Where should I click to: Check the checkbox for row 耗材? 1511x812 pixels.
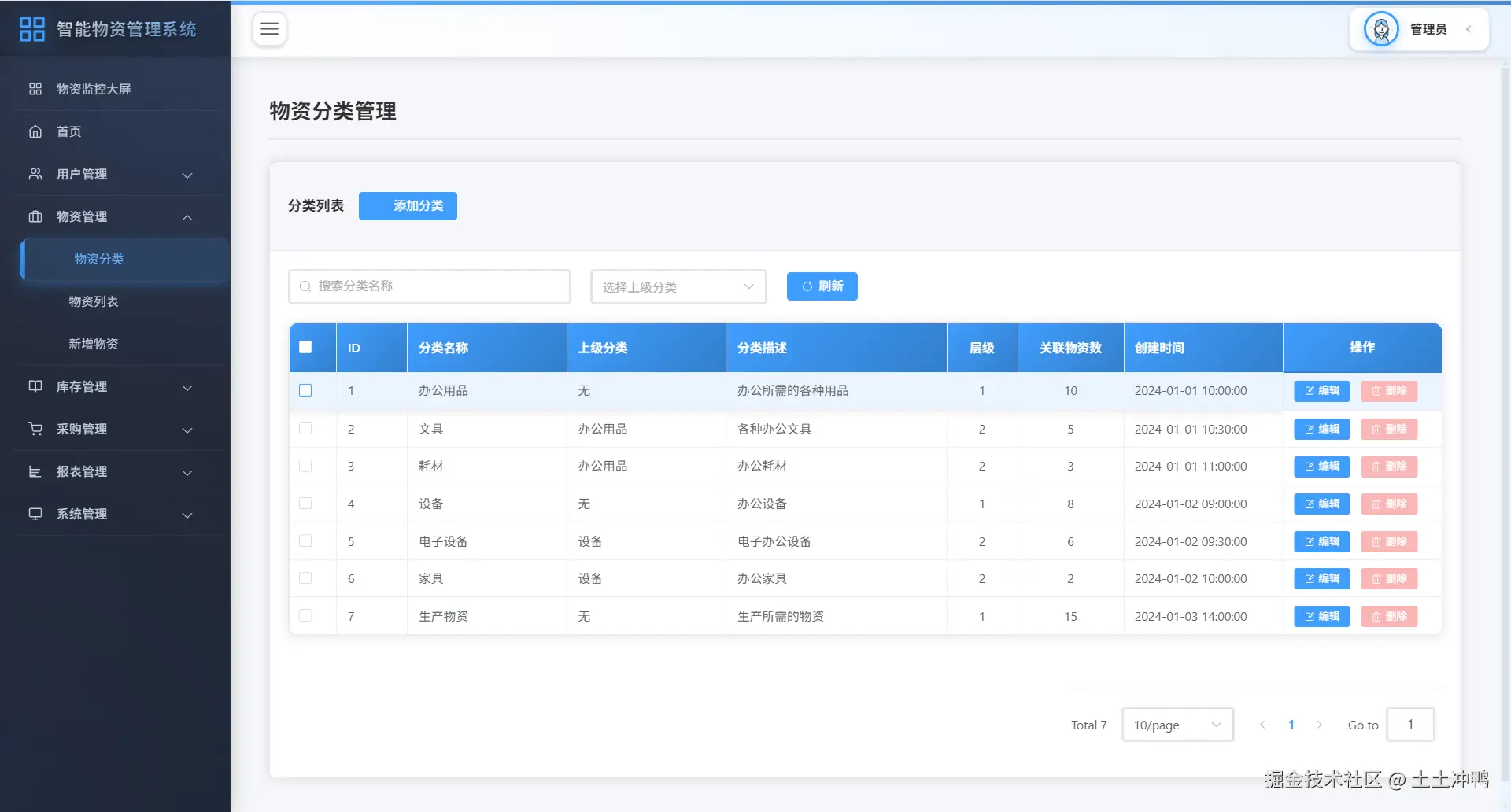305,466
